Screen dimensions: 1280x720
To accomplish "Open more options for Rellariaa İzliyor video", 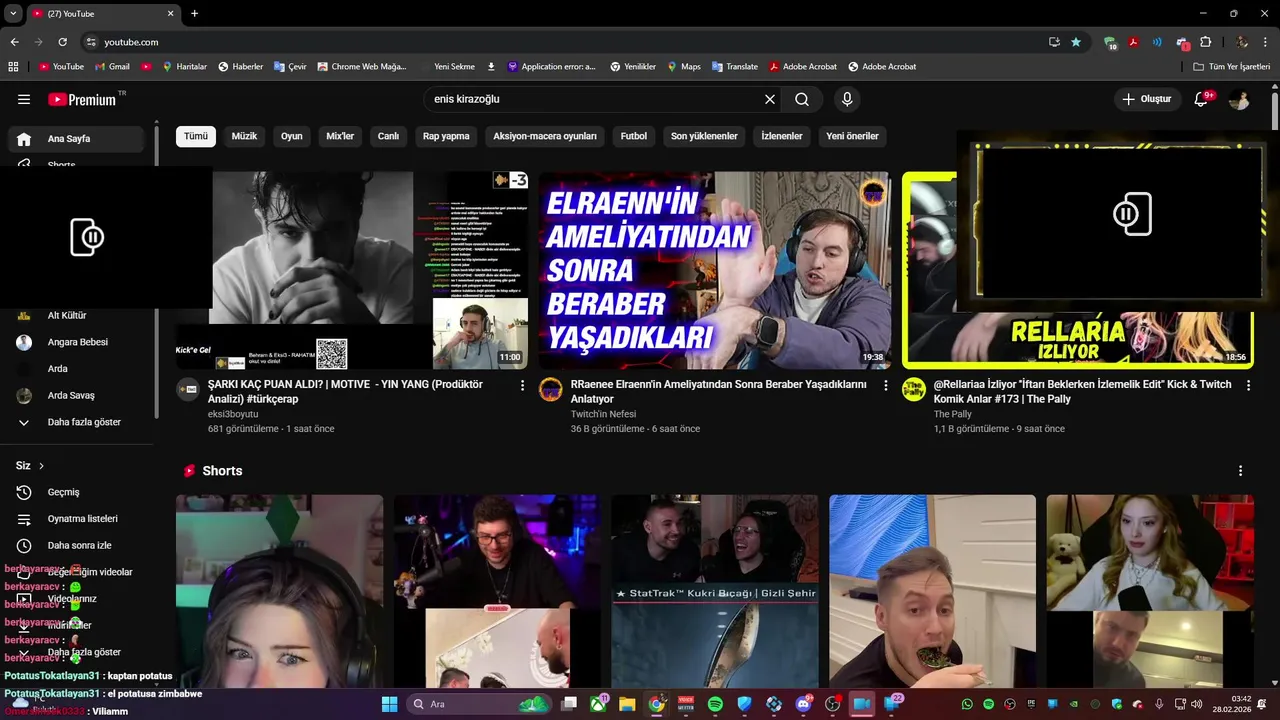I will 1248,385.
